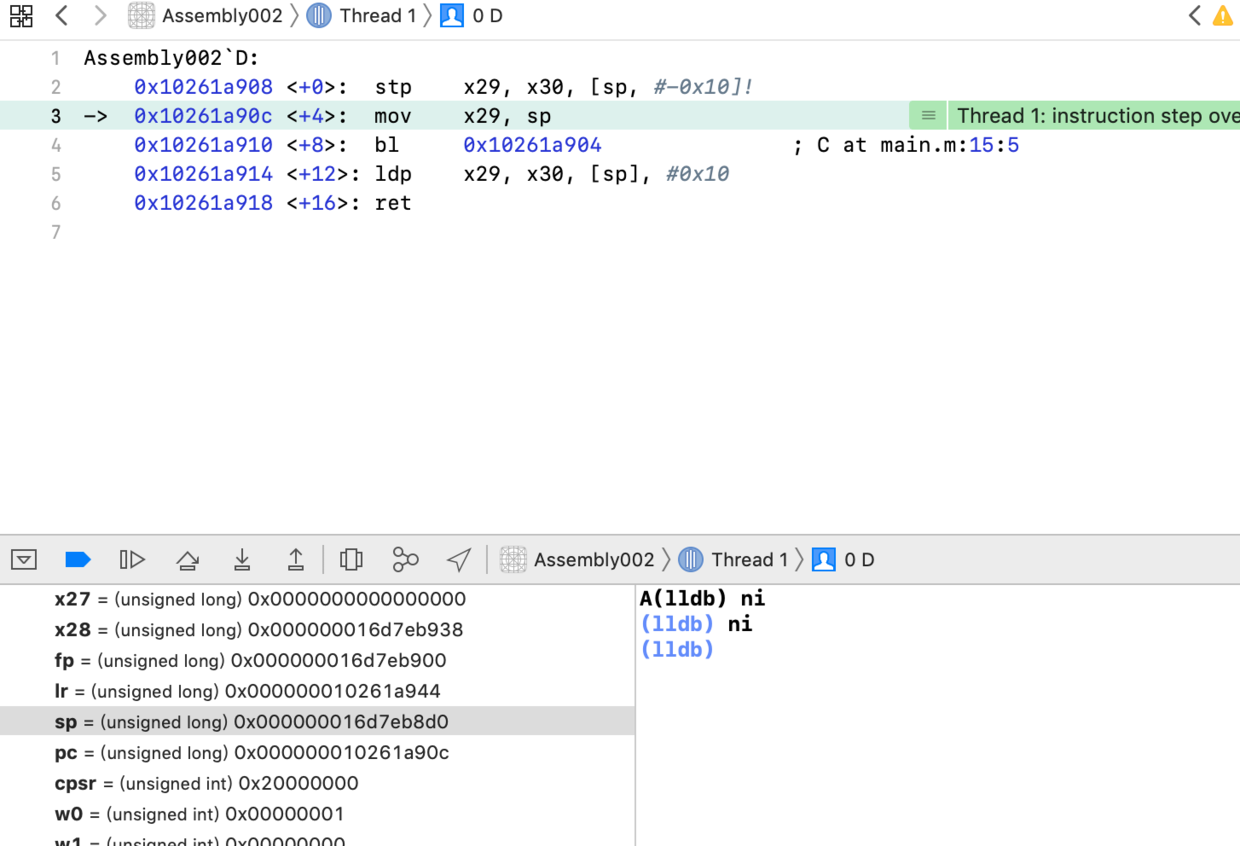Click the bl mnemonic on line 4
The height and width of the screenshot is (846, 1240).
387,145
